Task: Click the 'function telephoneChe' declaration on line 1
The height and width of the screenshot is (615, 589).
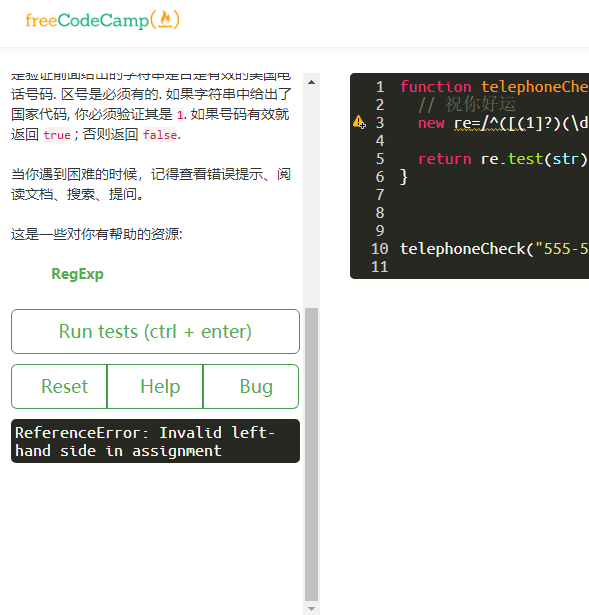Action: point(494,87)
